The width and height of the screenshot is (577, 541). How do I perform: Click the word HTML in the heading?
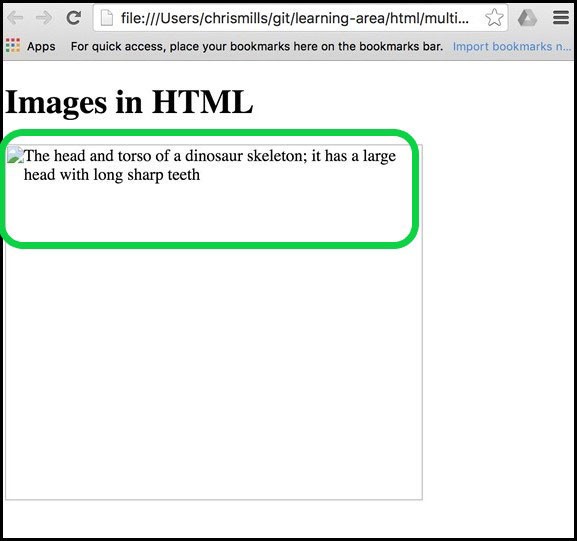202,101
